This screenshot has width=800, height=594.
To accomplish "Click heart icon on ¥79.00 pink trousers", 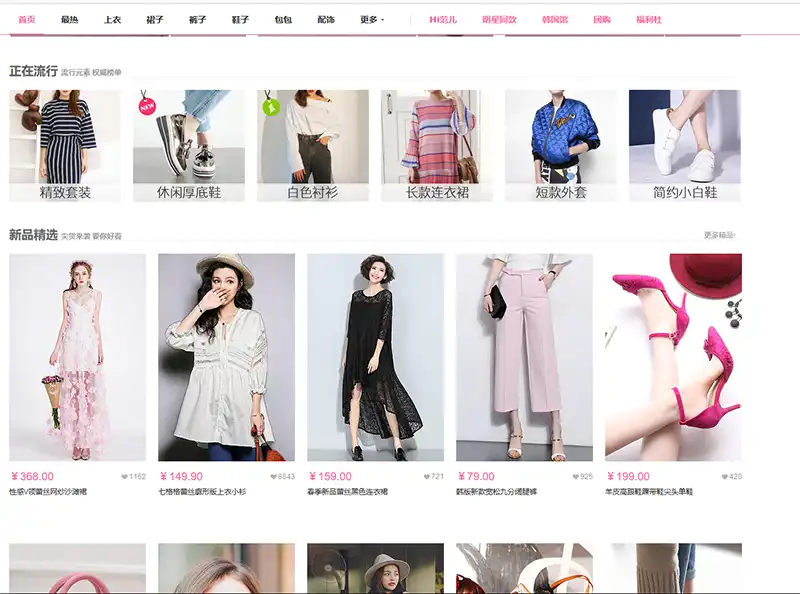I will 575,477.
